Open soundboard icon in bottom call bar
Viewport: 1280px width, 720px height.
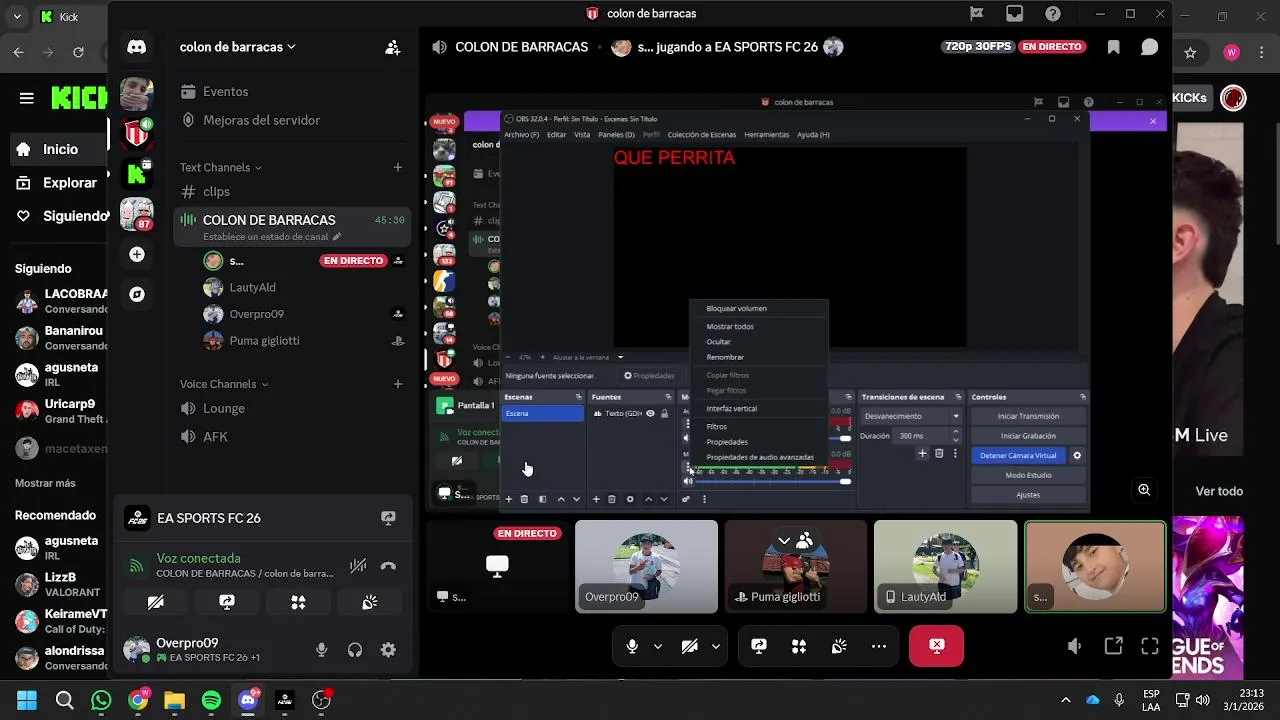tap(839, 646)
